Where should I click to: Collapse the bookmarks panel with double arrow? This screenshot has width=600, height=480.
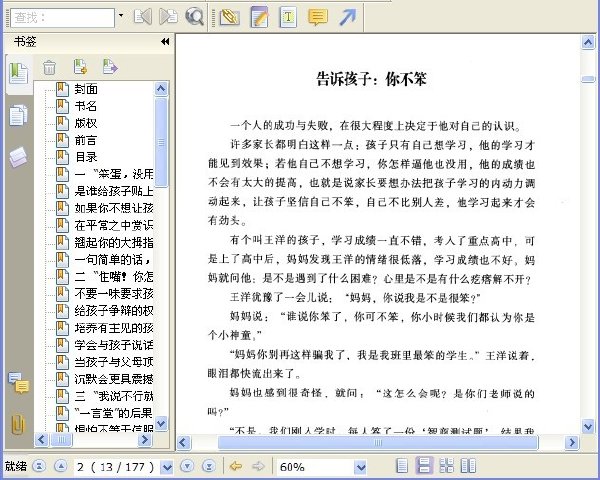click(x=165, y=41)
